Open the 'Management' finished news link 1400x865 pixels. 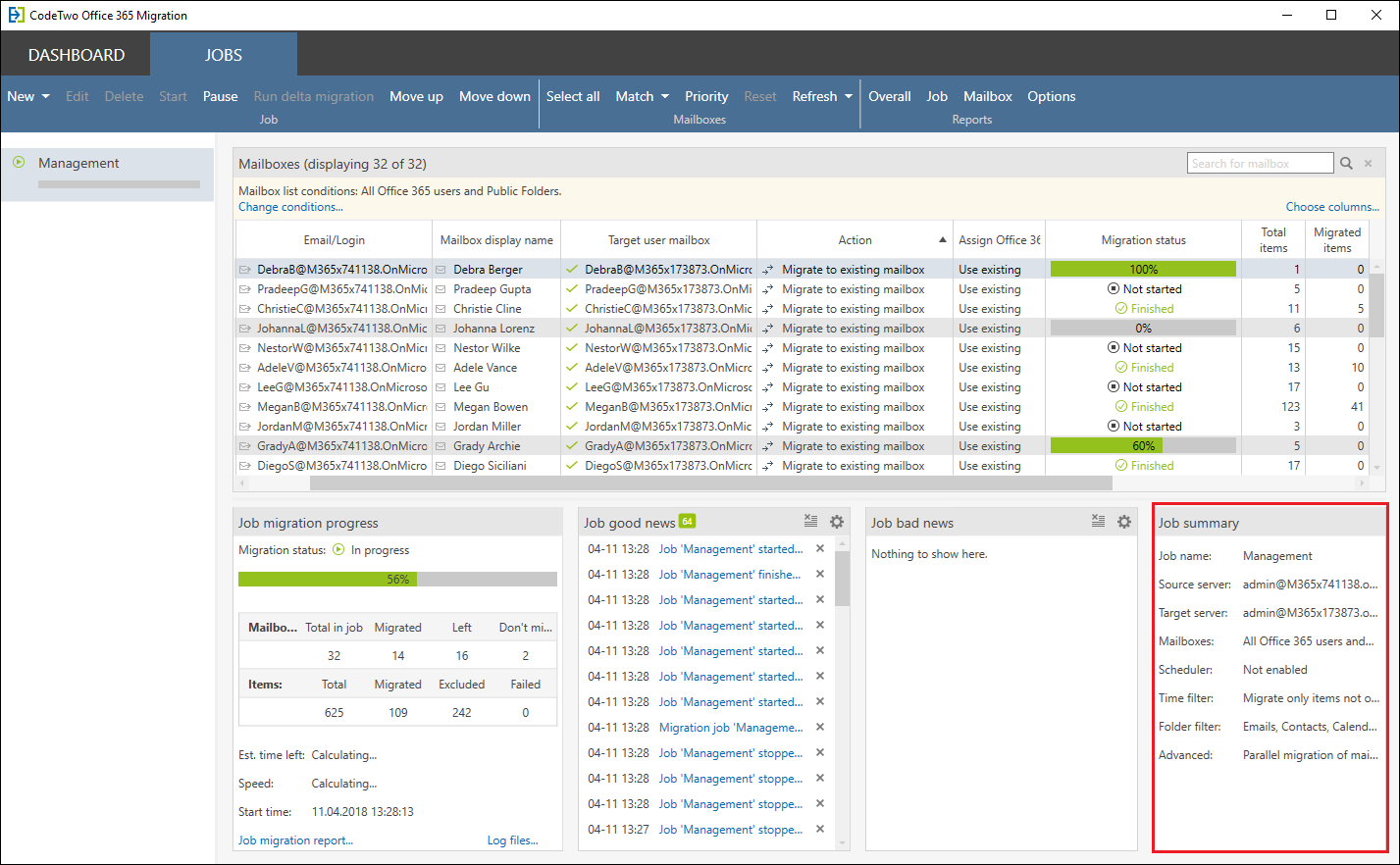[x=731, y=574]
